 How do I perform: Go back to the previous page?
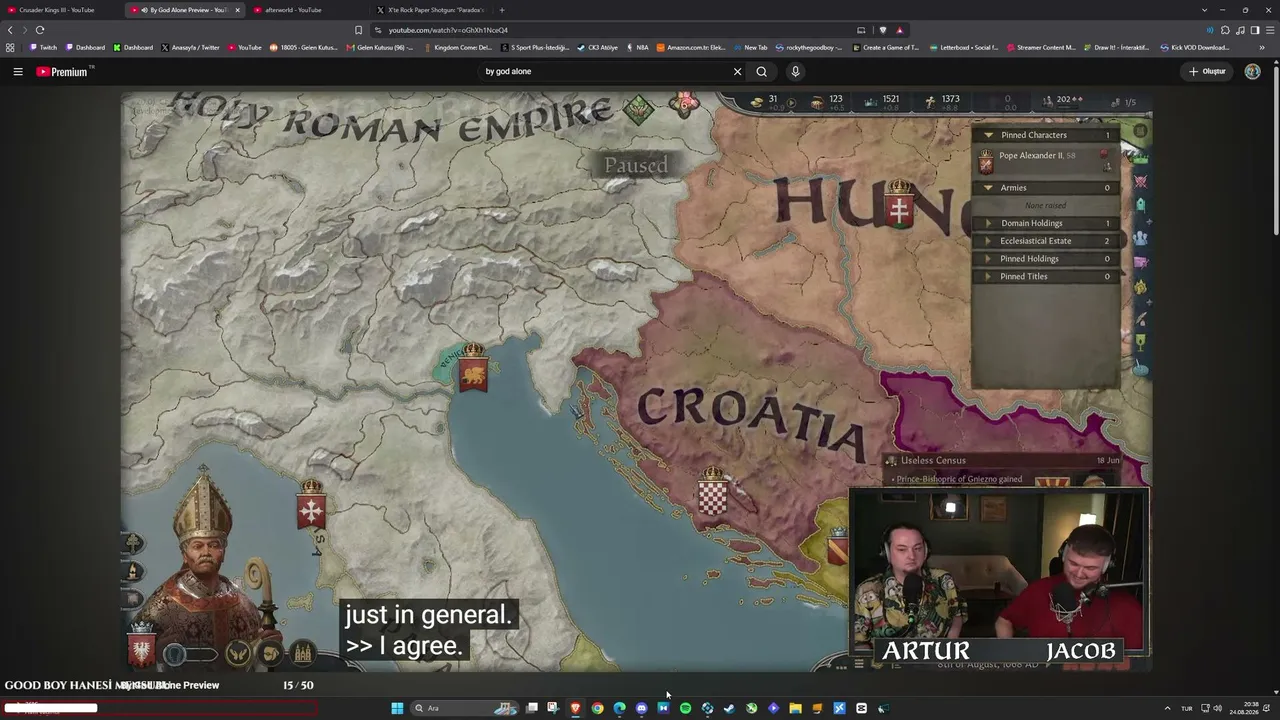click(x=10, y=30)
